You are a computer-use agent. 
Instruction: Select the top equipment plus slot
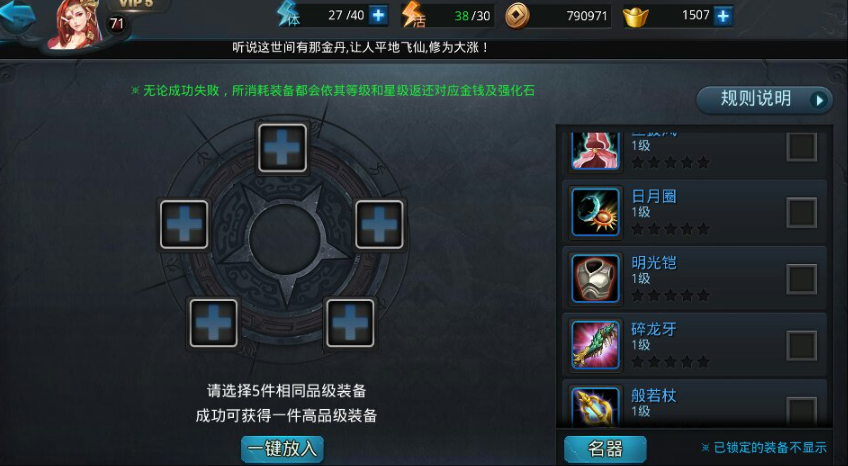click(x=282, y=148)
